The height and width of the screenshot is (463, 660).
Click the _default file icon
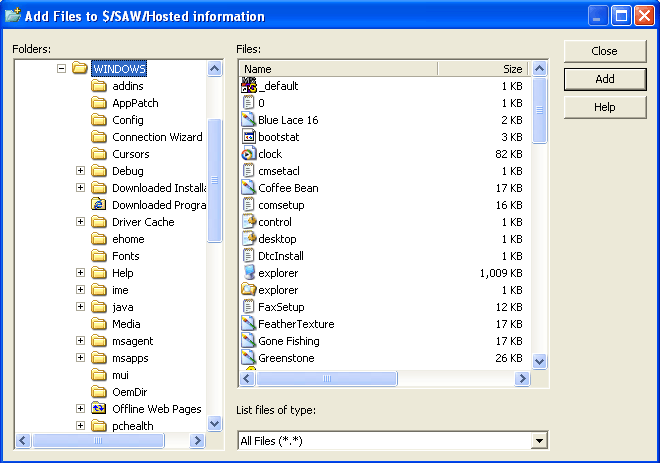point(249,86)
